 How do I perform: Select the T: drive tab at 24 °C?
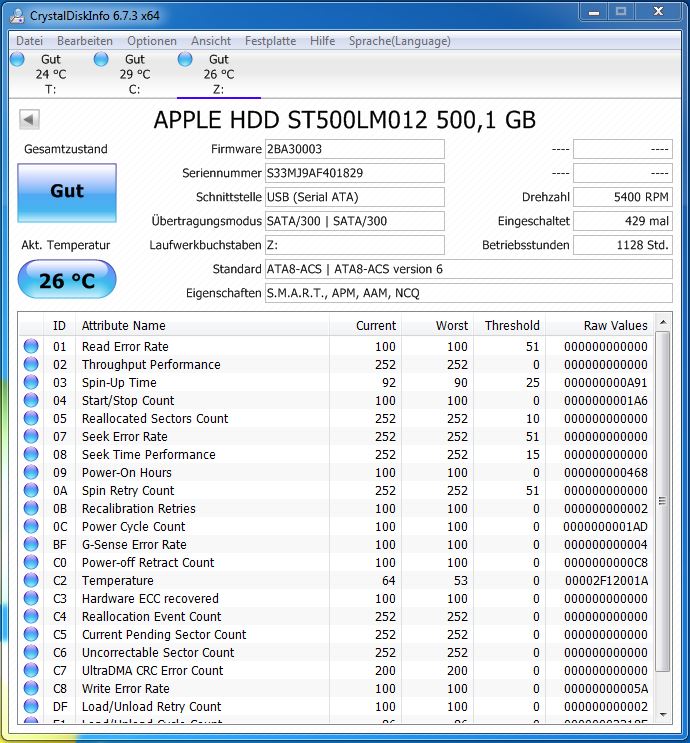coord(51,74)
